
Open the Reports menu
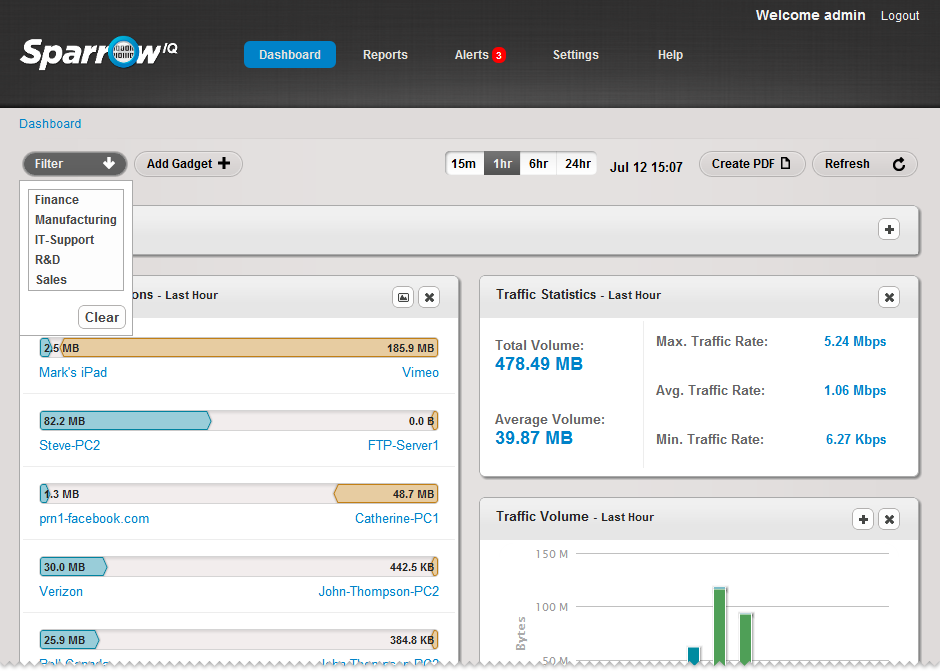(x=385, y=55)
